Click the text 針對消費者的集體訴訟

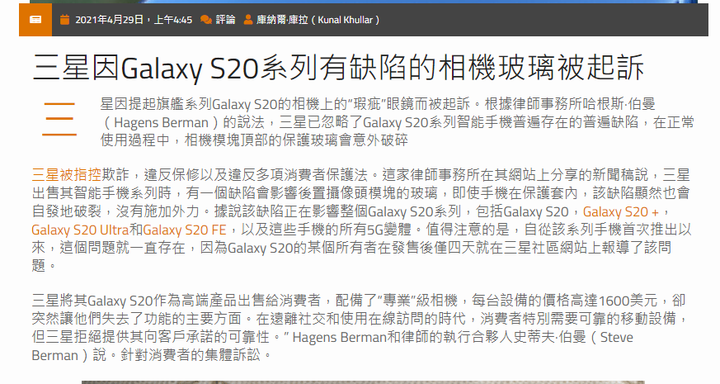click(190, 355)
